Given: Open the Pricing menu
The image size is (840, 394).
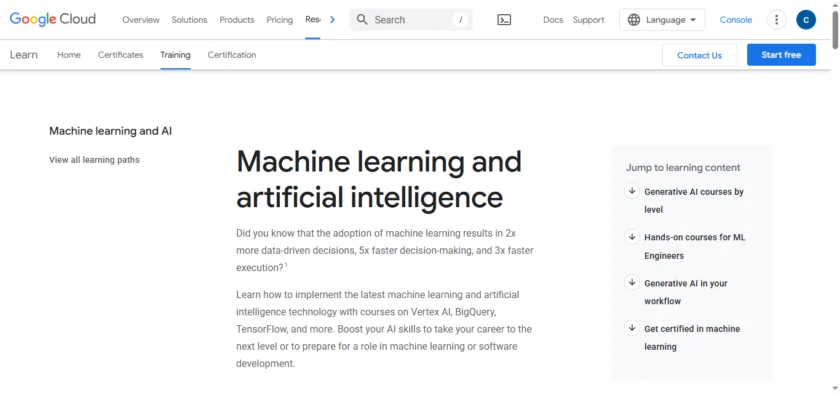Looking at the screenshot, I should click(280, 20).
